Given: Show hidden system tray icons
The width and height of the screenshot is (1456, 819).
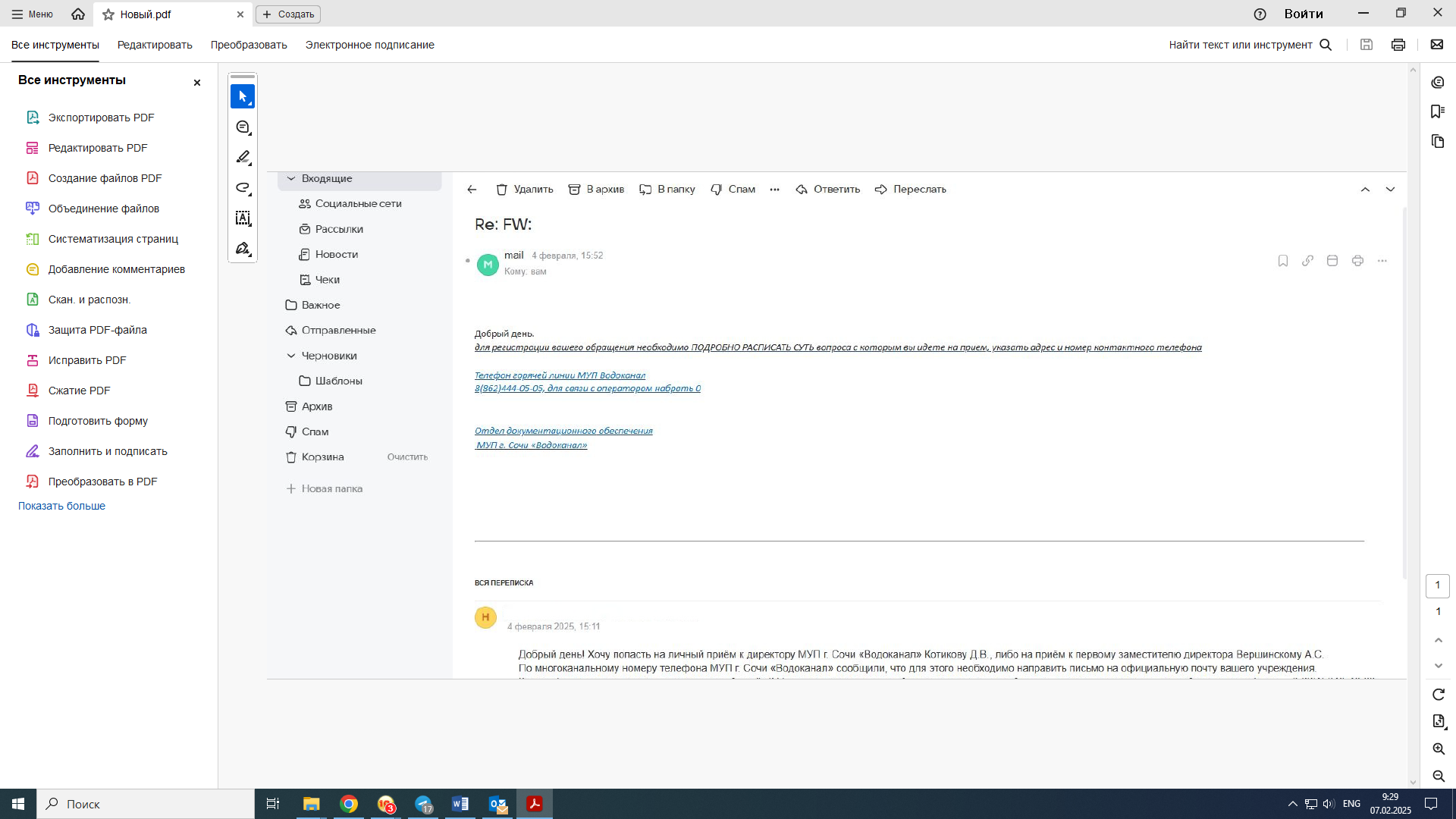Looking at the screenshot, I should pos(1292,804).
